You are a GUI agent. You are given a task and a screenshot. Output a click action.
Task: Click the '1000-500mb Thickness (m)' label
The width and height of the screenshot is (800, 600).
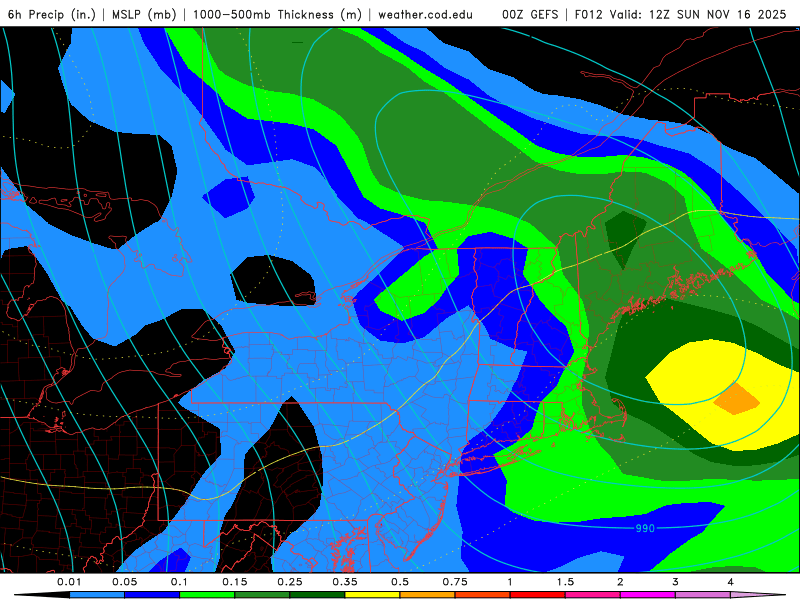(x=277, y=14)
